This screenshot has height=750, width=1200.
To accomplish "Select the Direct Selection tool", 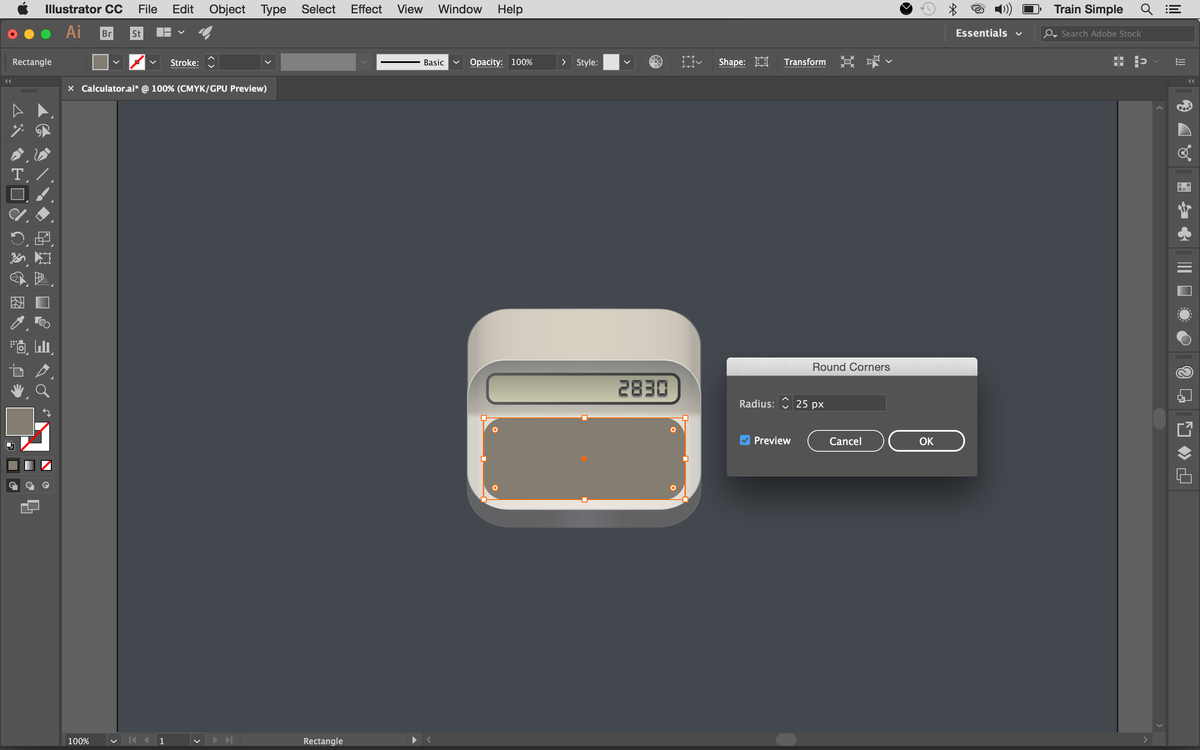I will pos(42,111).
